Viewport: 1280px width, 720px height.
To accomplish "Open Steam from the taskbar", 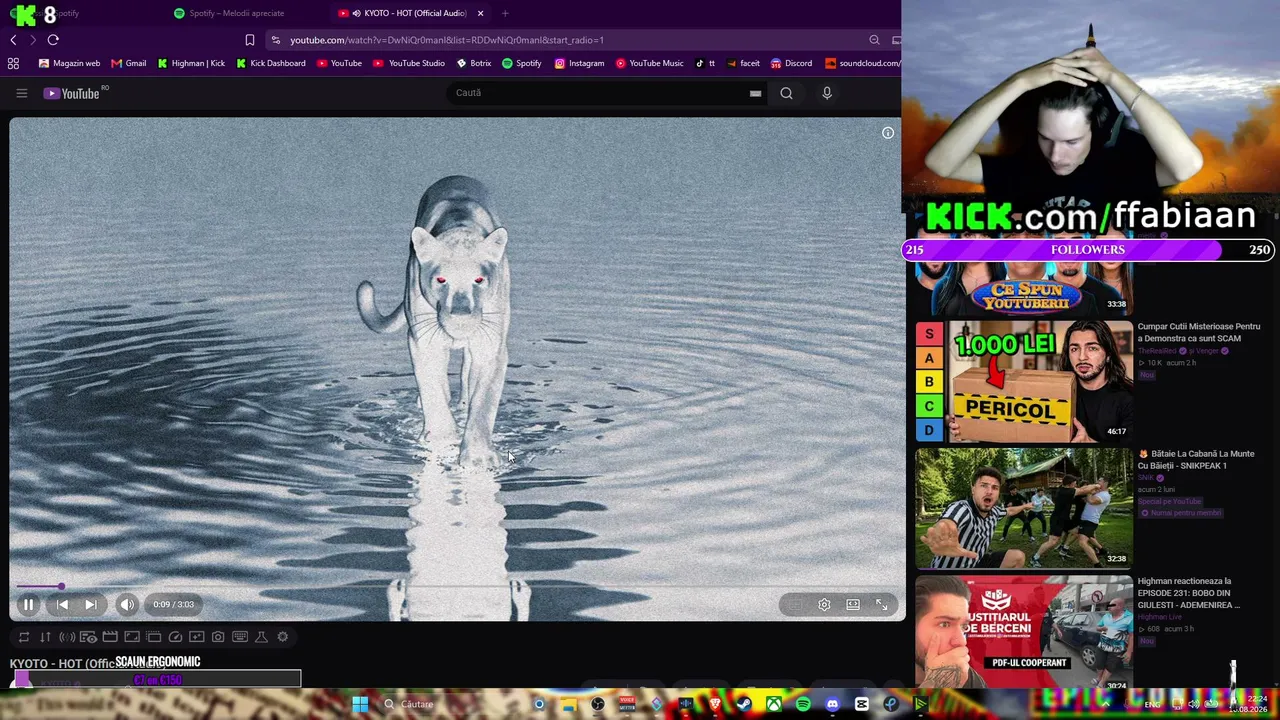I will pyautogui.click(x=744, y=704).
